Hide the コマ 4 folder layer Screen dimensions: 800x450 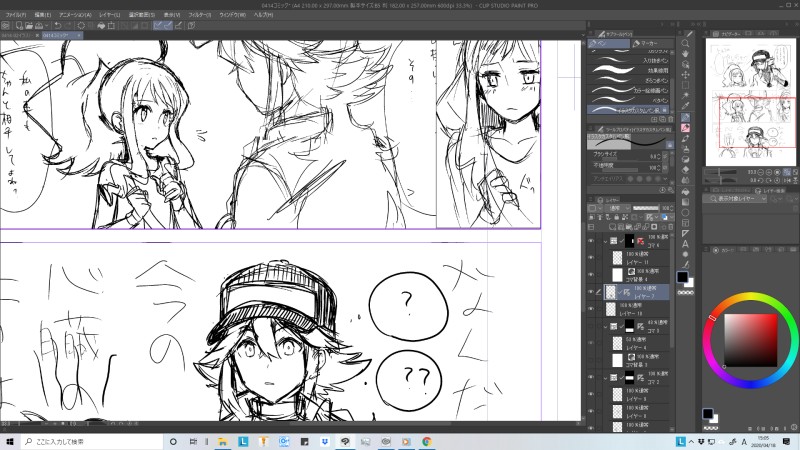tap(591, 241)
